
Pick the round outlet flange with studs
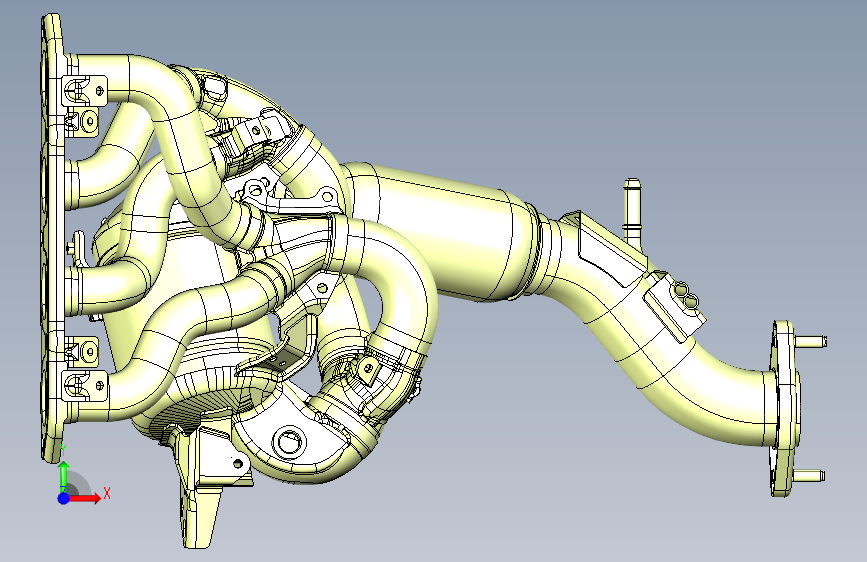(x=784, y=408)
